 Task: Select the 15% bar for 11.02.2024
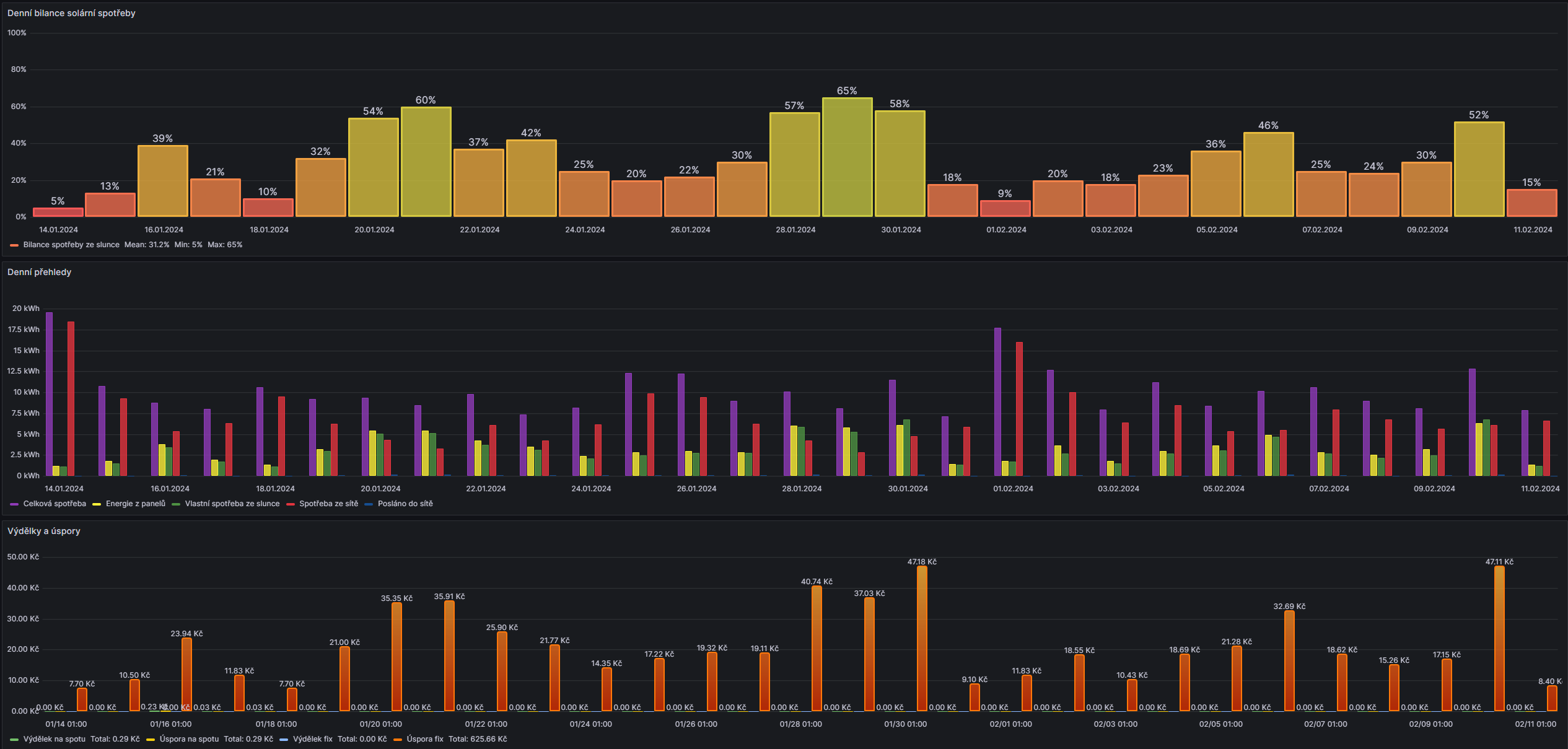click(x=1531, y=203)
